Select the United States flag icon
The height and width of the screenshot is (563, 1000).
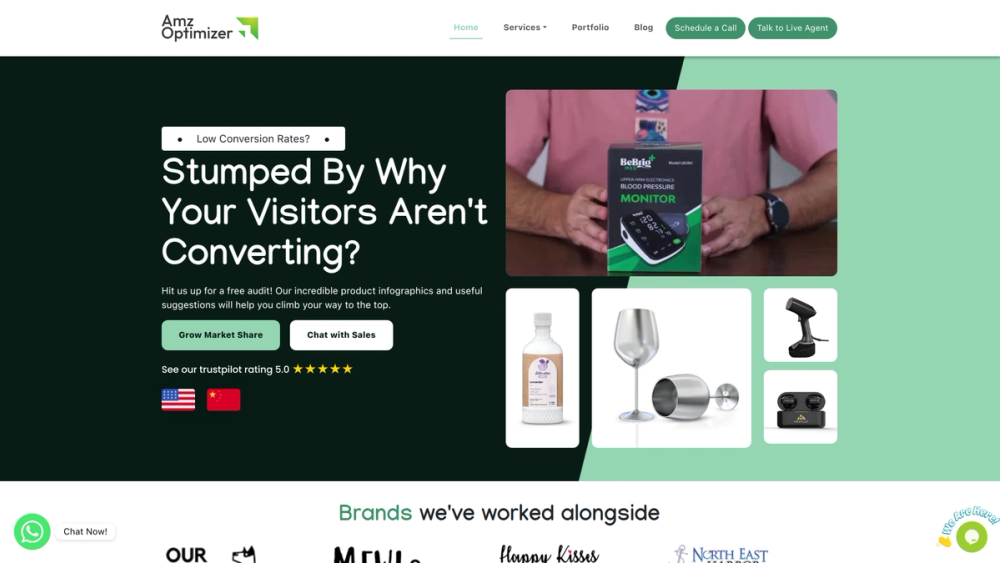click(x=178, y=400)
